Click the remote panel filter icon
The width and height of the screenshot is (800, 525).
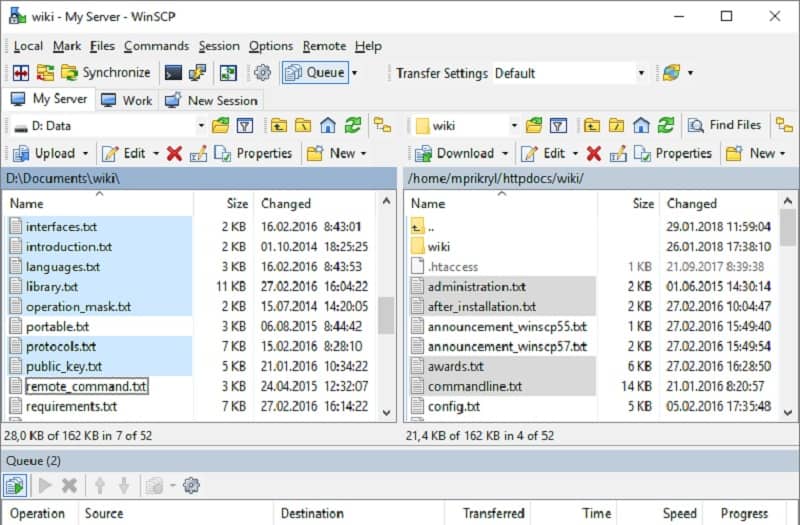click(558, 126)
